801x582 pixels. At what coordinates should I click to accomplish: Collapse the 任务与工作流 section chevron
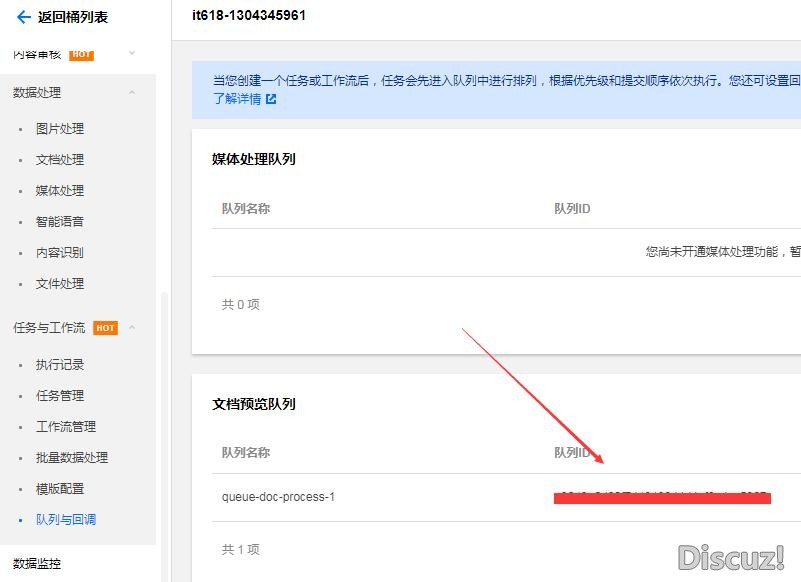coord(132,328)
